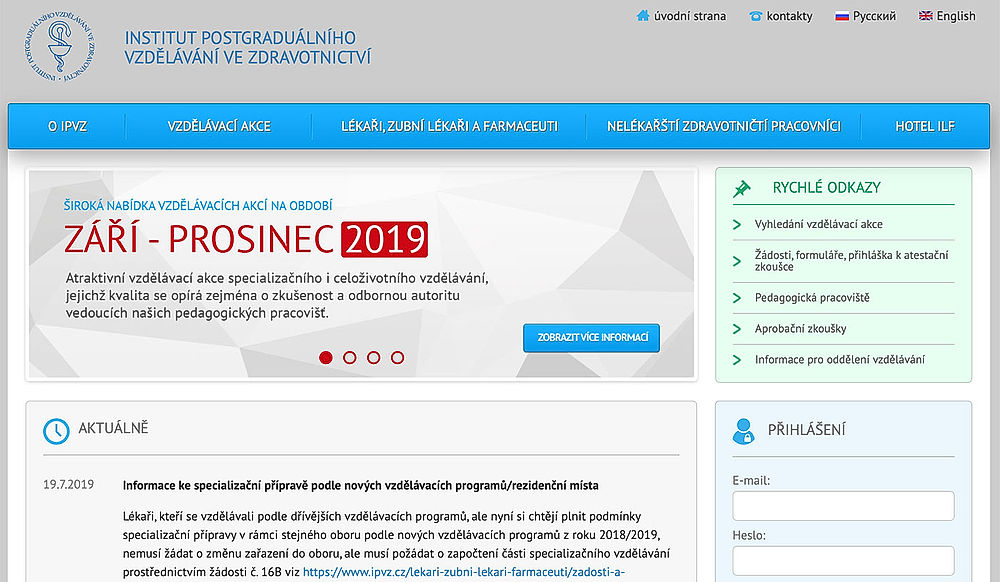Image resolution: width=1000 pixels, height=582 pixels.
Task: Switch language to Русский
Action: pos(874,16)
